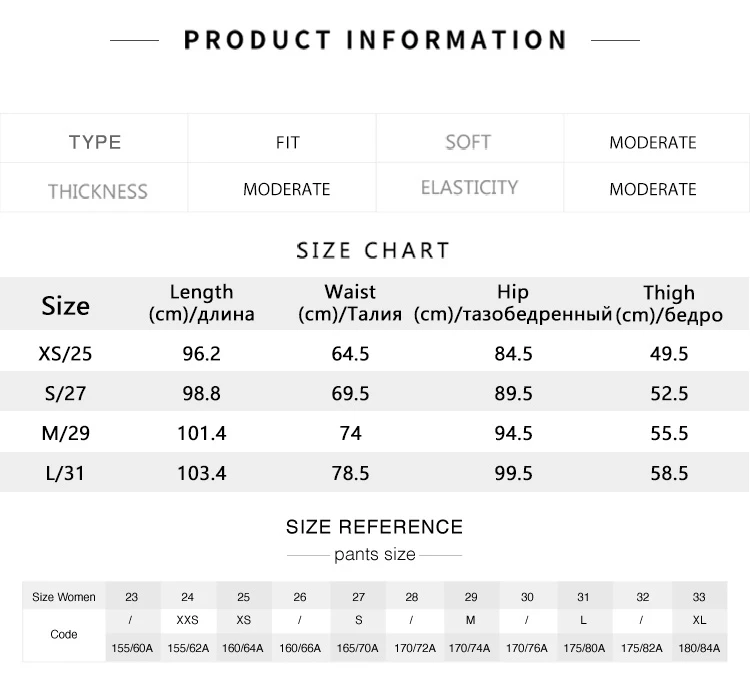
Task: Select the Hip column header
Action: pos(513,303)
